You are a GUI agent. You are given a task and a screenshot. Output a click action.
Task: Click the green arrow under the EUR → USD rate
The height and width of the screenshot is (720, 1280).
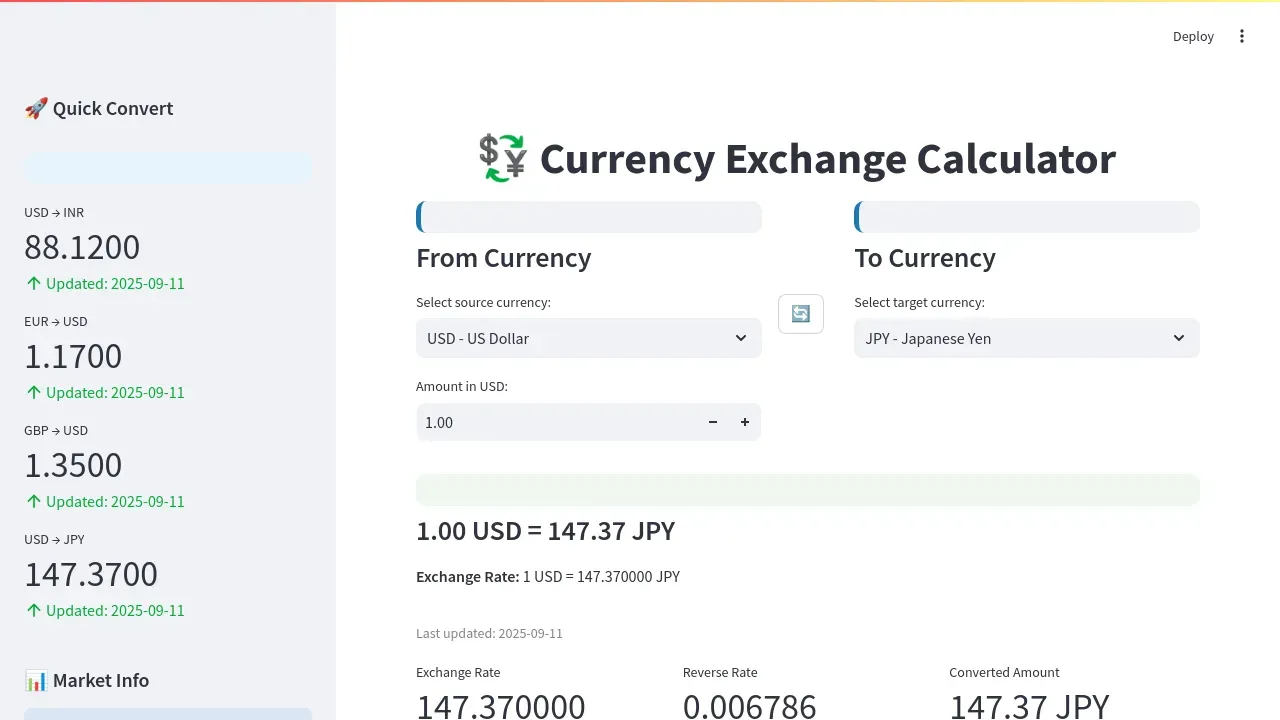tap(32, 392)
